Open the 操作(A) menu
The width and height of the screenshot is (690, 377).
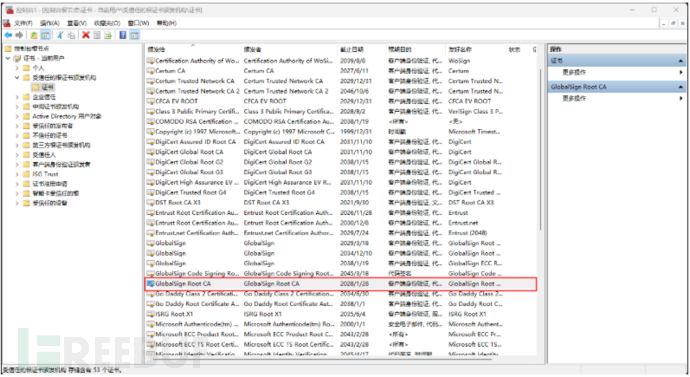50,23
